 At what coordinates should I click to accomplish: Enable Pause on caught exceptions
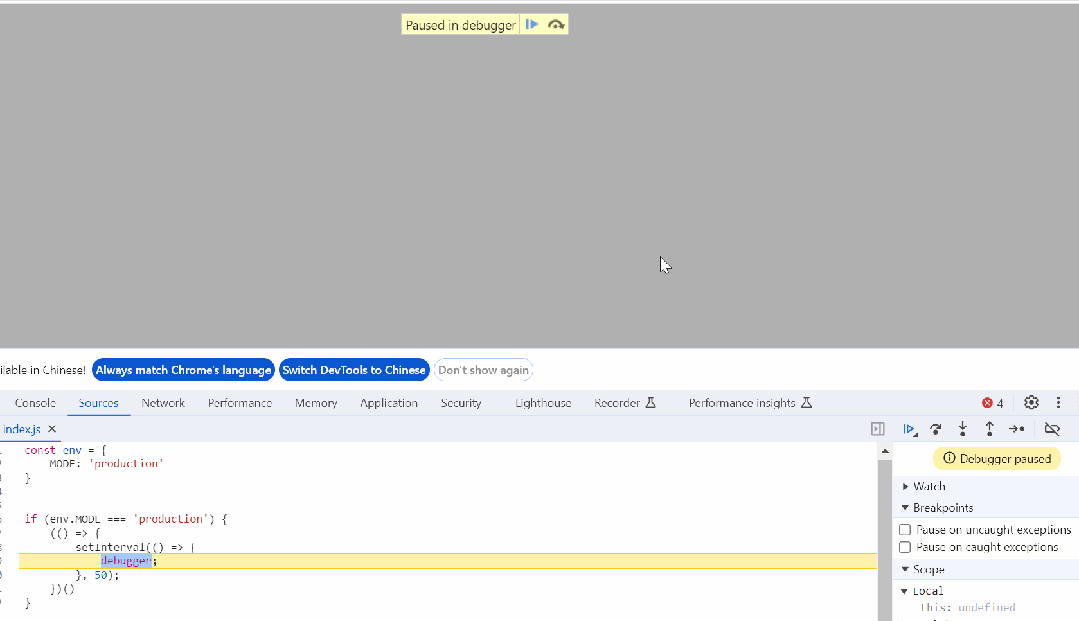pyautogui.click(x=905, y=547)
